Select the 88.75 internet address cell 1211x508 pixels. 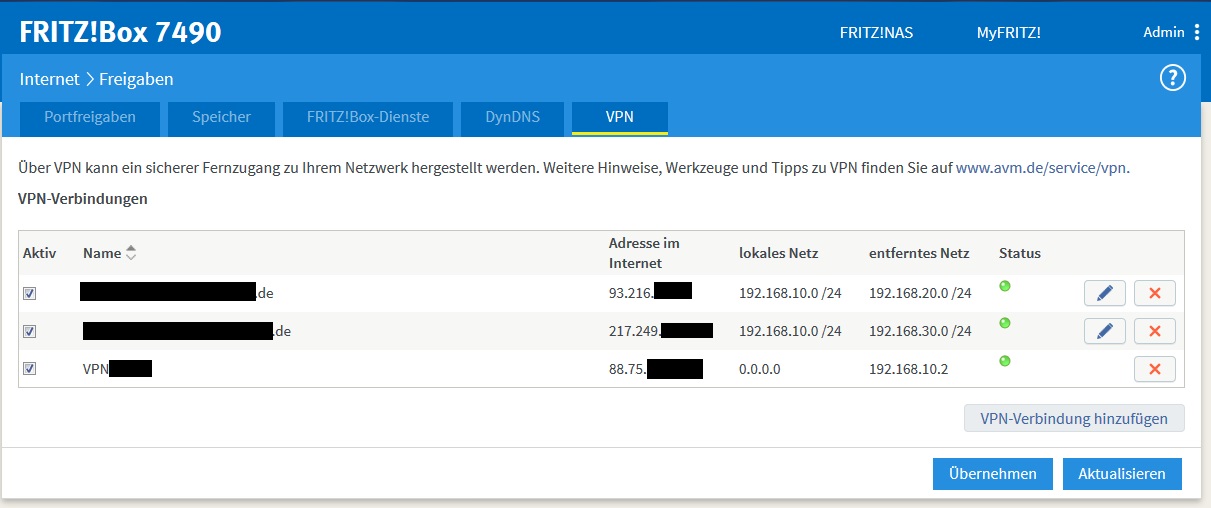(656, 369)
